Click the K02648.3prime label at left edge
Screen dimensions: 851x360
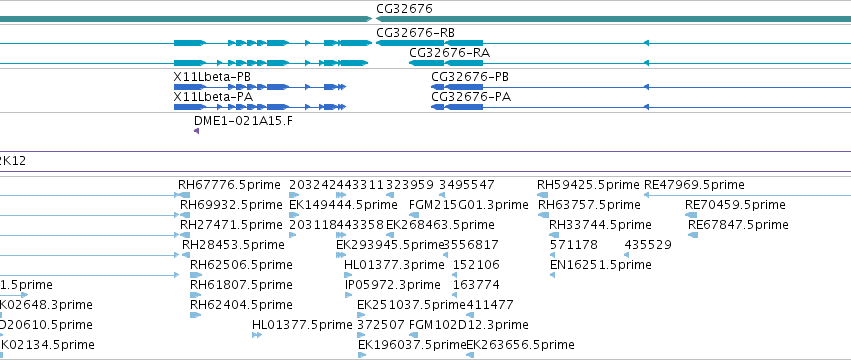(x=46, y=305)
